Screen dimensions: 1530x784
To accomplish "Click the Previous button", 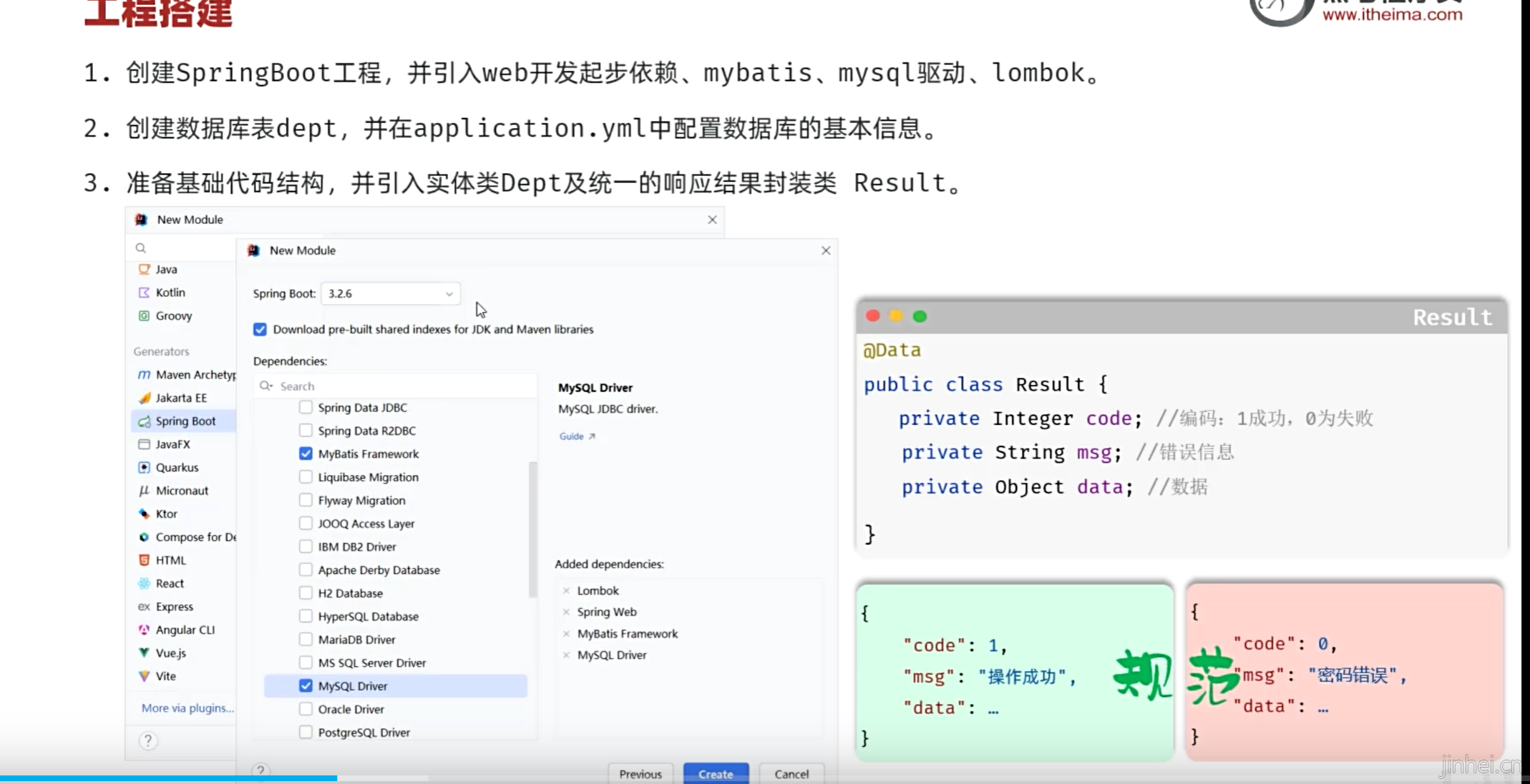I will click(x=640, y=773).
